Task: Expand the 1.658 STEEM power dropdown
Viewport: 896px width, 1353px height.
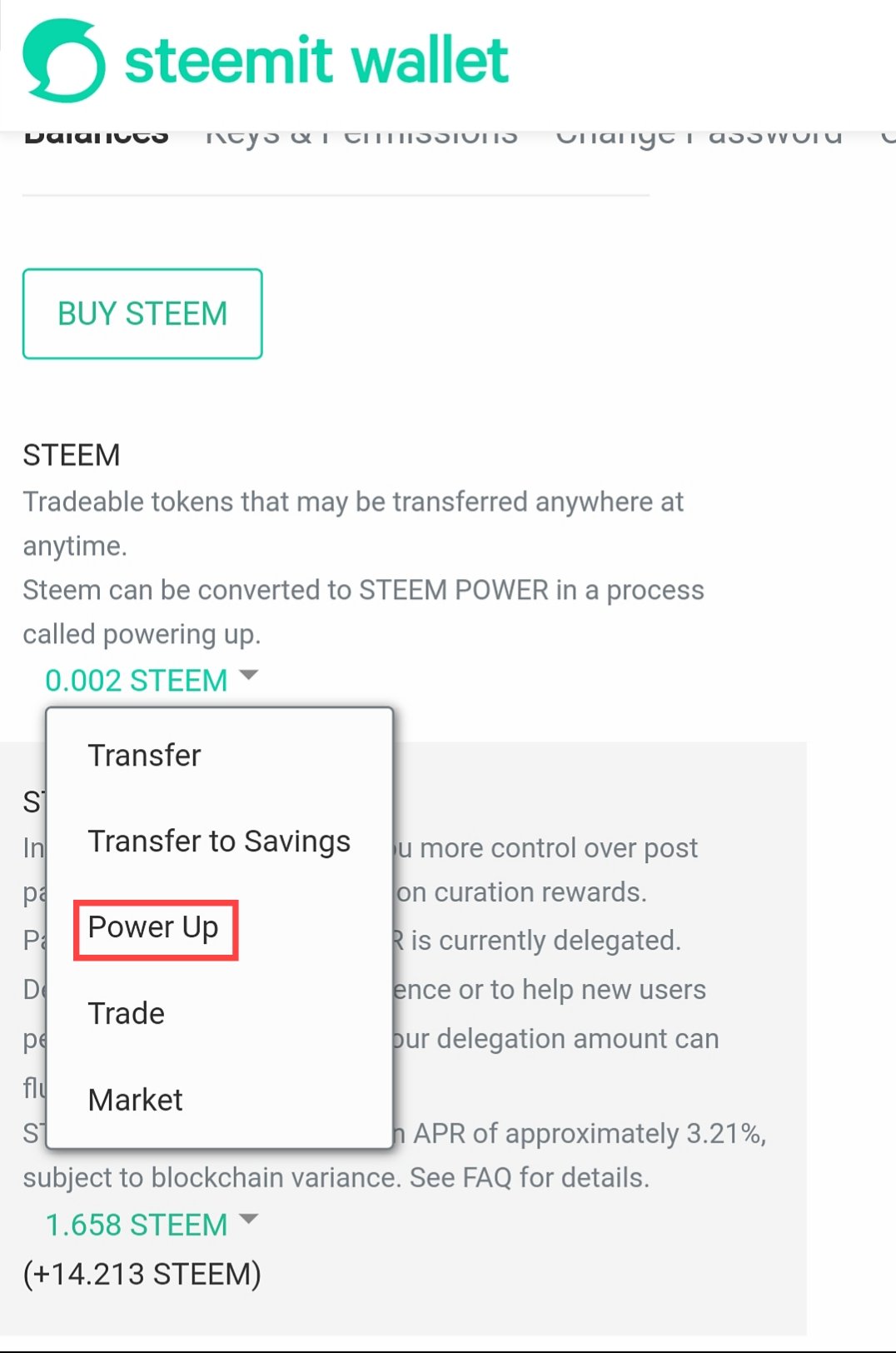Action: 136,1225
